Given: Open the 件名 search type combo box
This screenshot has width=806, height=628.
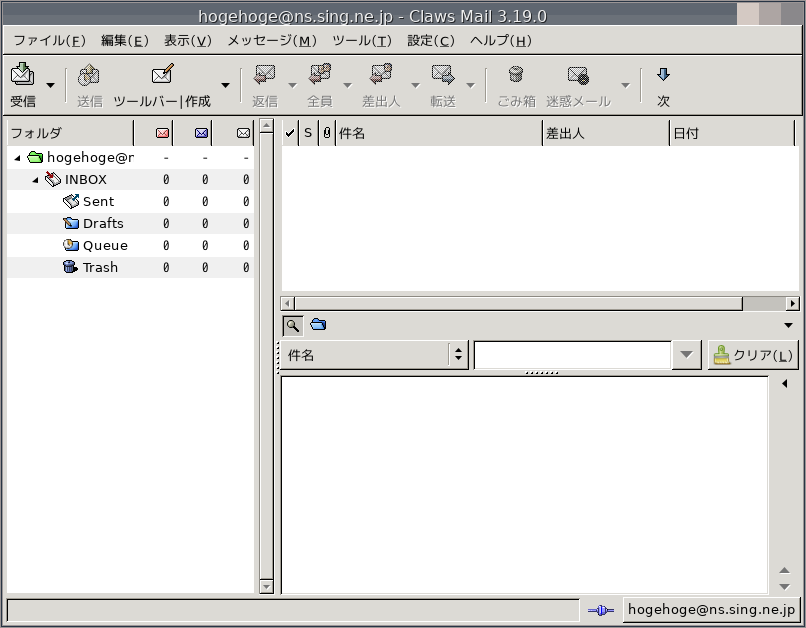Looking at the screenshot, I should 374,355.
